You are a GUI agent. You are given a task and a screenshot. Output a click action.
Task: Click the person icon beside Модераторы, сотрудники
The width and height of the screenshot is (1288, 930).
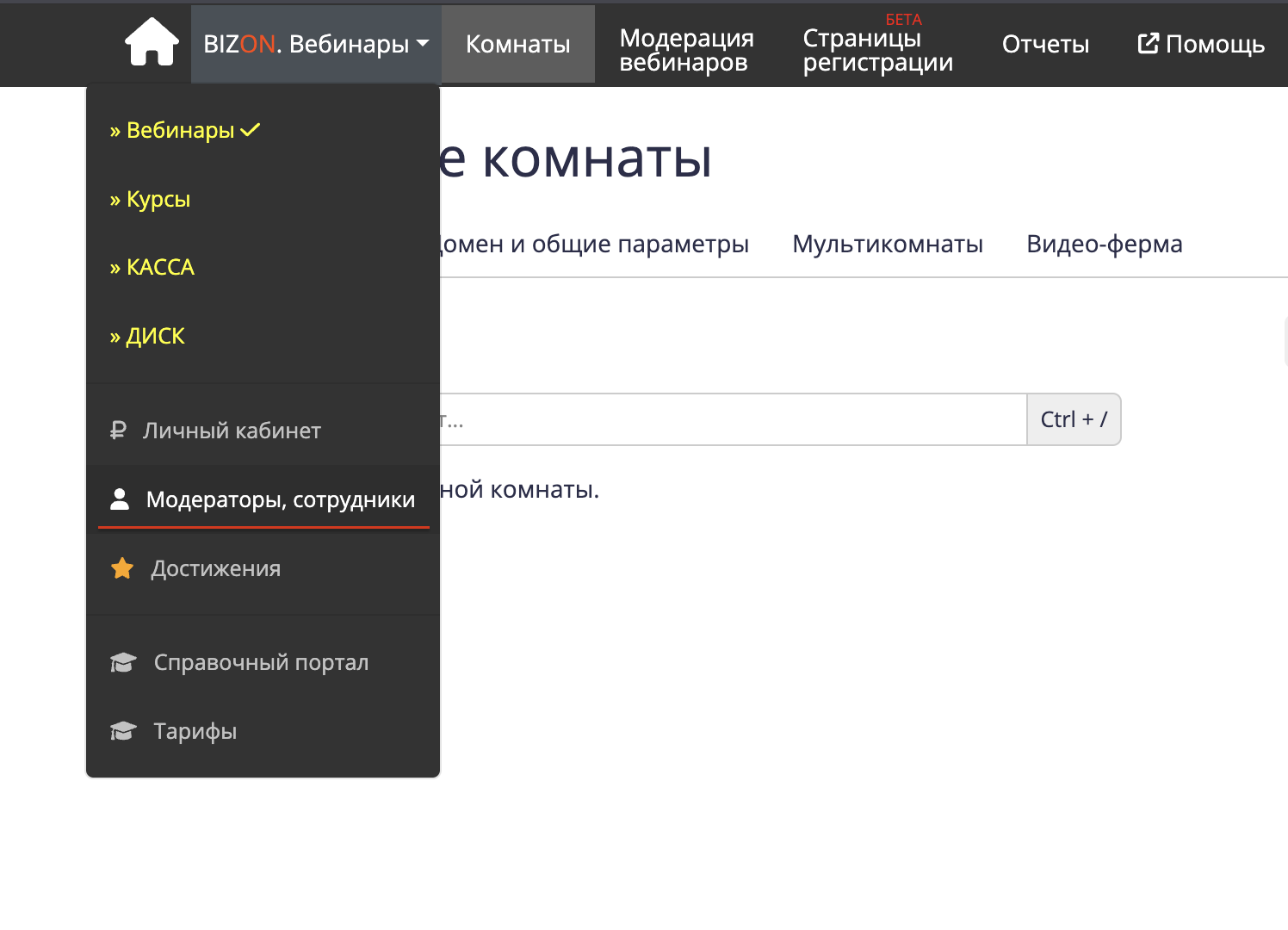(x=120, y=499)
